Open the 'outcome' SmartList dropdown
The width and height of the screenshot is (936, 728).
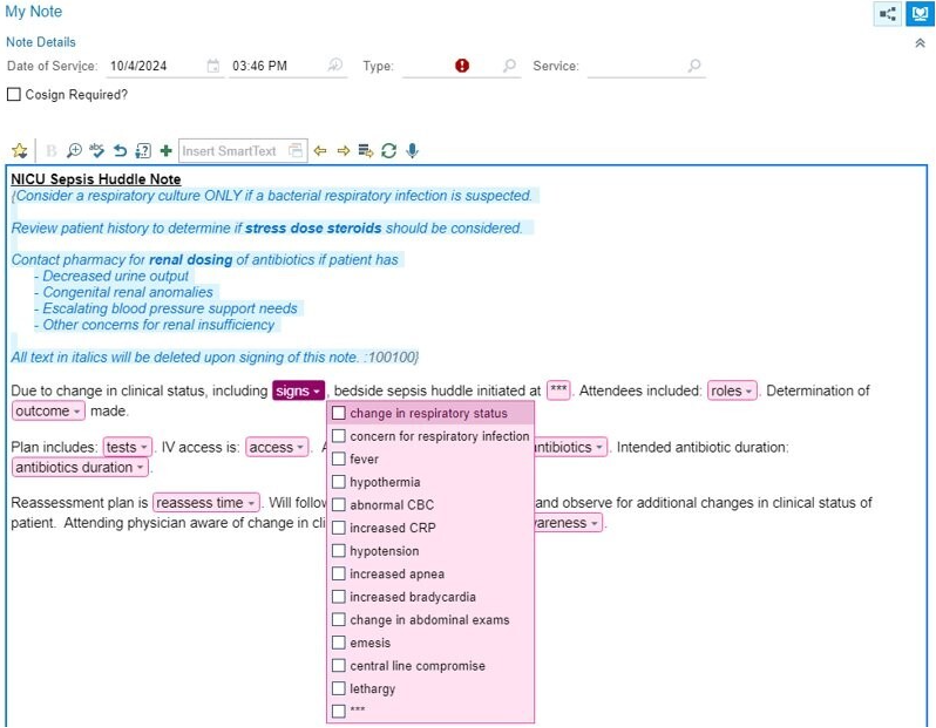(x=48, y=411)
